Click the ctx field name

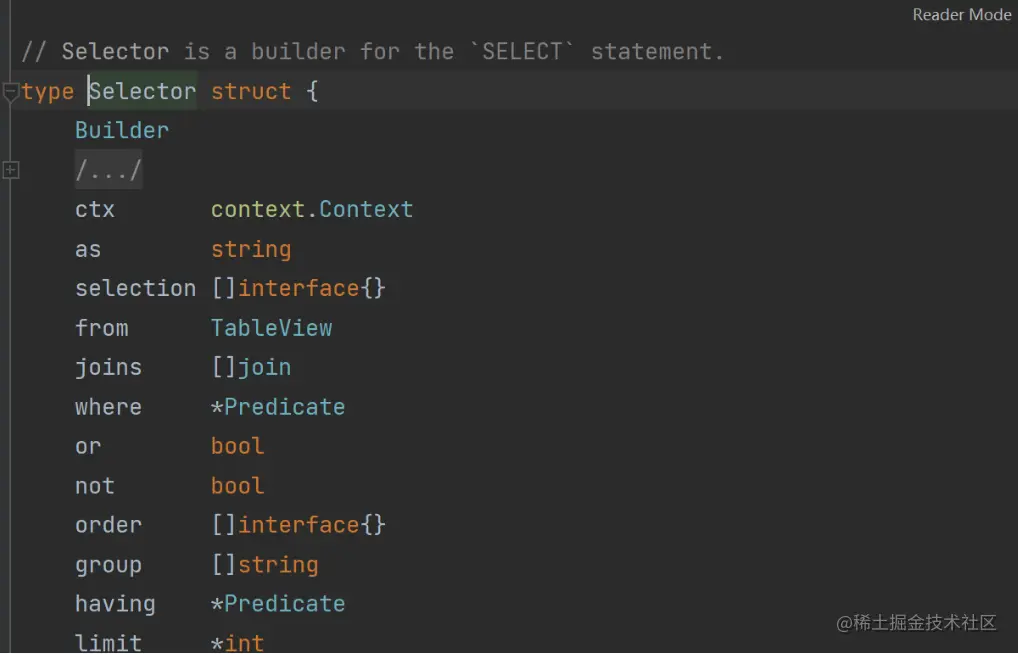[95, 210]
